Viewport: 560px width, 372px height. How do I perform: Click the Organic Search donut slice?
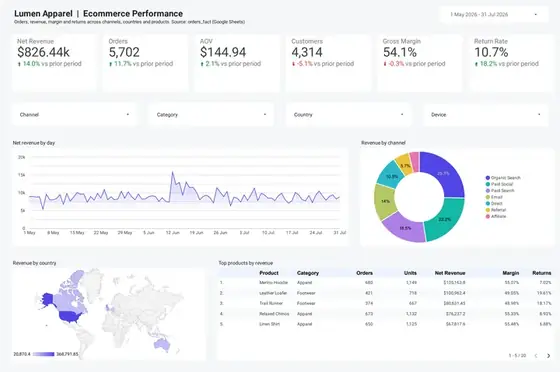(x=444, y=174)
